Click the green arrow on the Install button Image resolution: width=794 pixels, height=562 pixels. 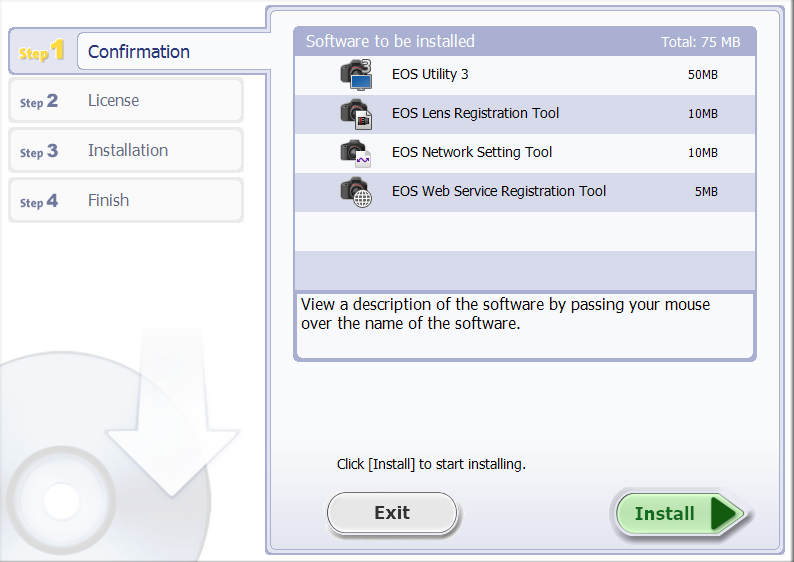pos(726,514)
